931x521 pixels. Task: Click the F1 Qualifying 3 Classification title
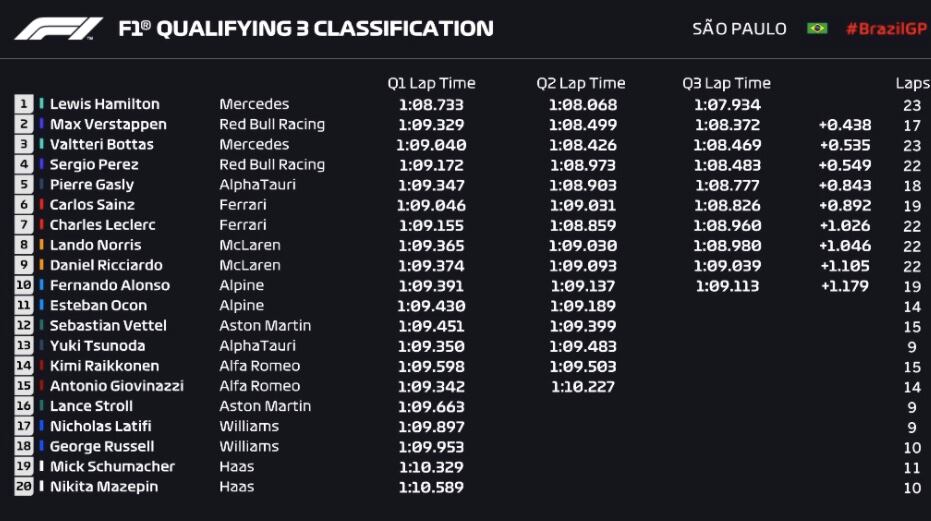(x=306, y=28)
